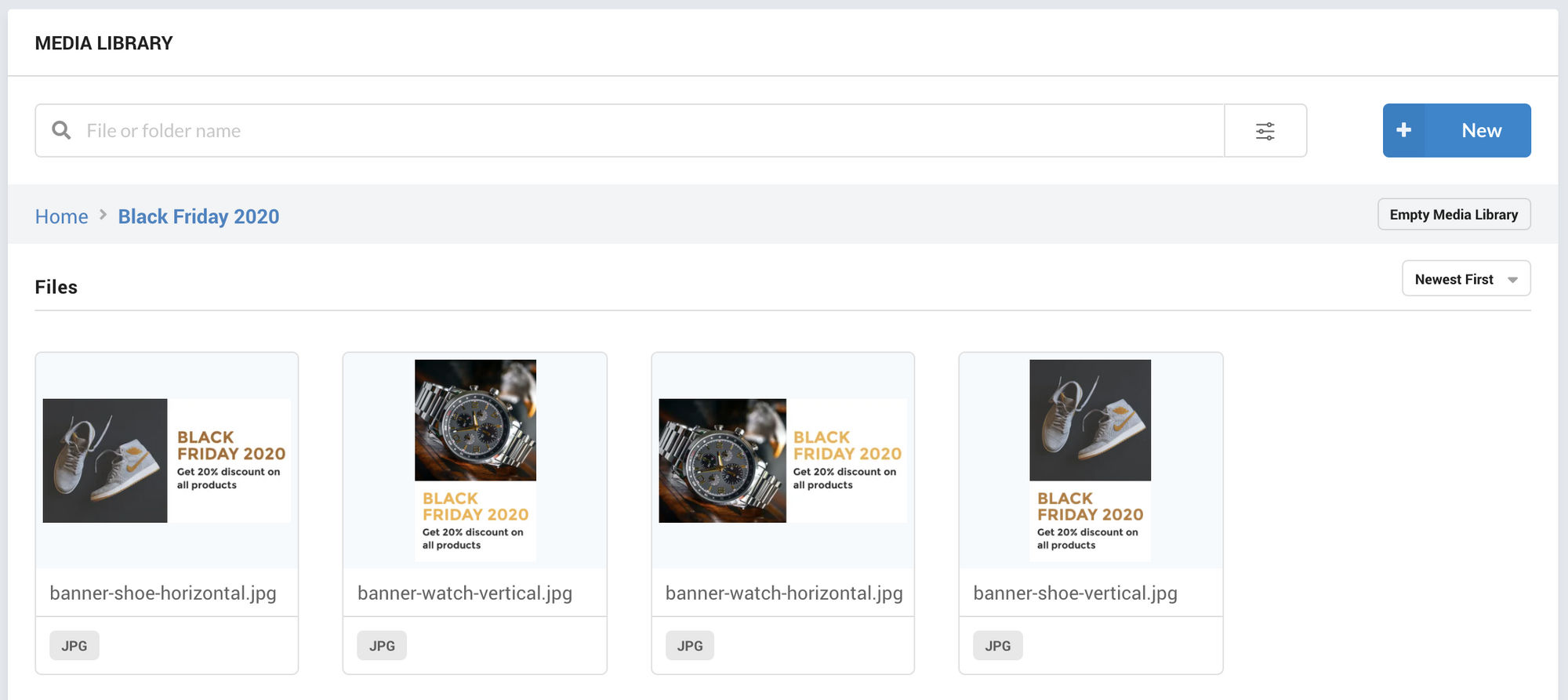
Task: Click the Files section heading
Action: point(56,287)
